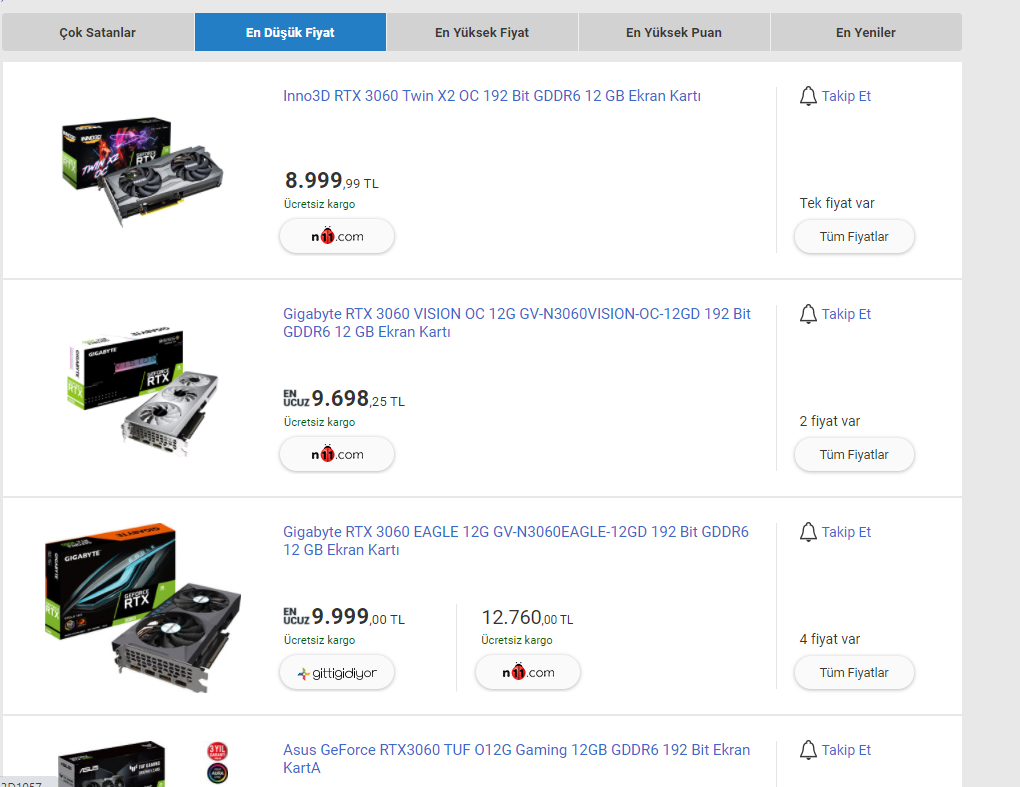This screenshot has width=1020, height=787.
Task: Click the 'Tek fiyat var' text
Action: point(837,203)
